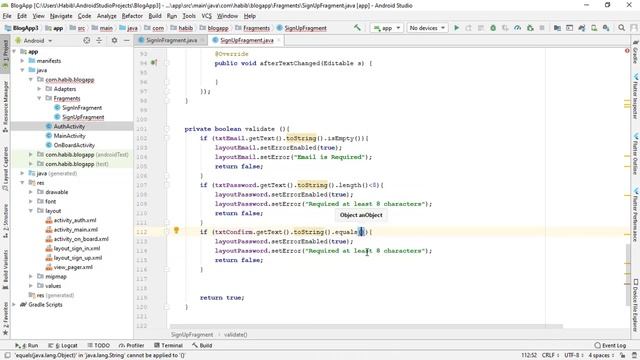Click the yellow intention light bulb
The height and width of the screenshot is (360, 640).
coord(176,231)
